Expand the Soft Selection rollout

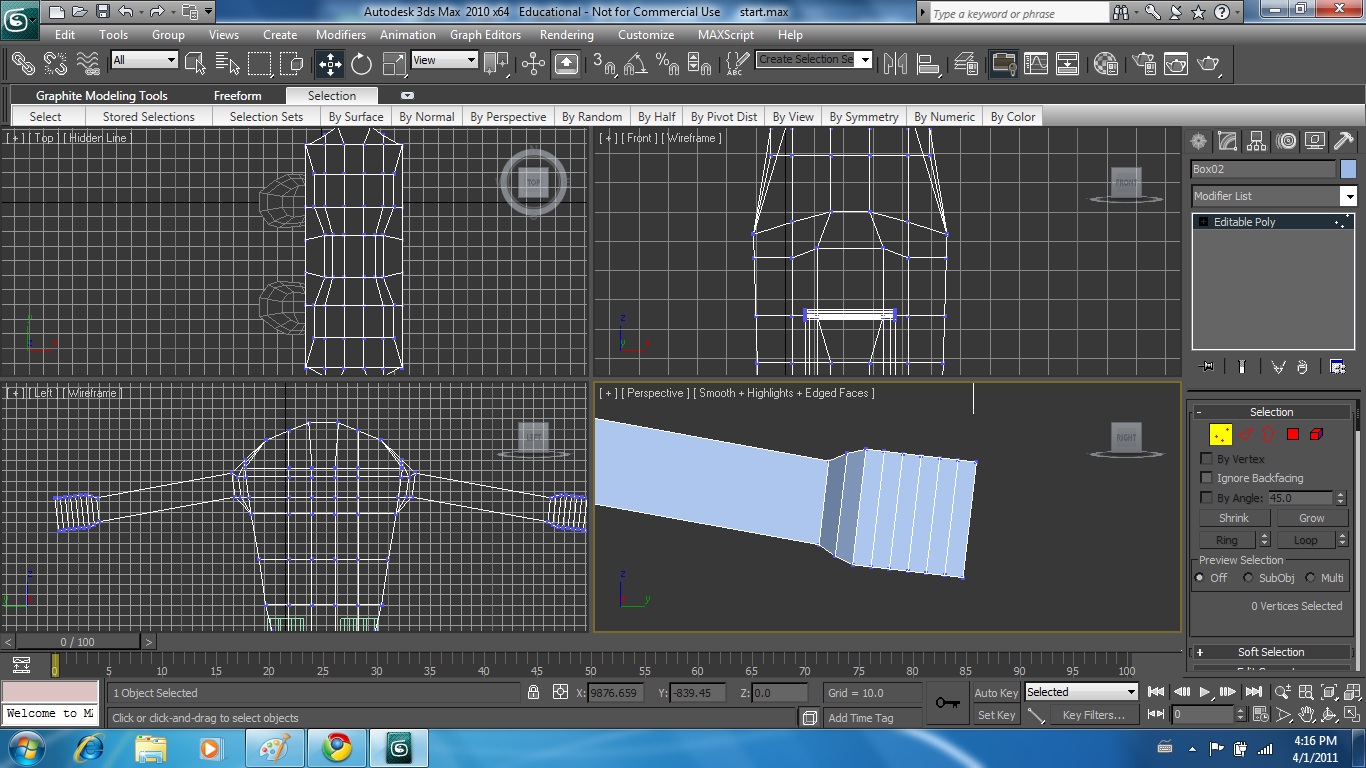1270,652
